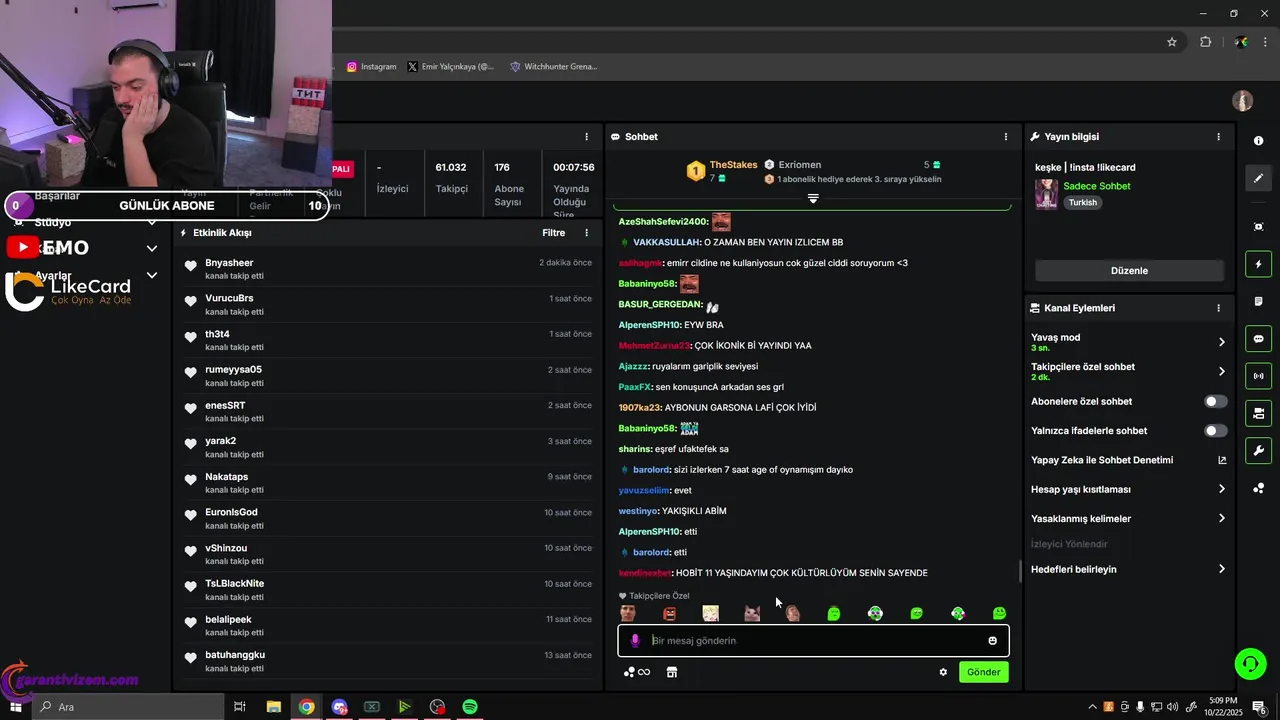
Task: Open the emoji picker in message box
Action: [x=992, y=641]
